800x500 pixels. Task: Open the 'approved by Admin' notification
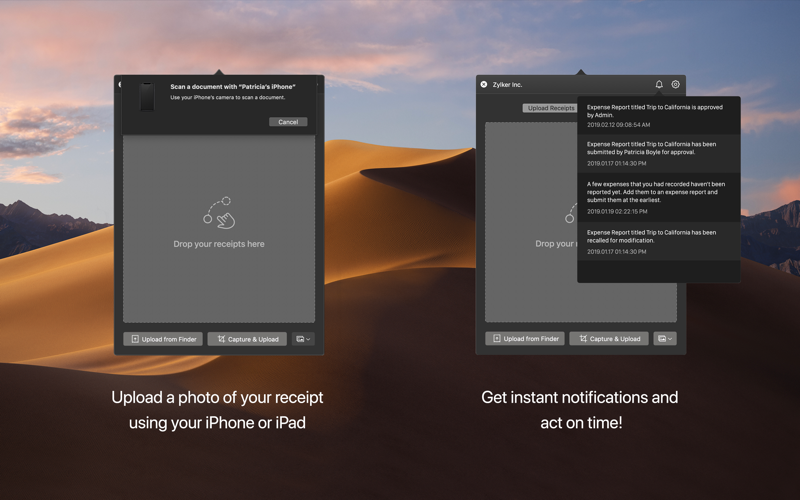coord(659,116)
